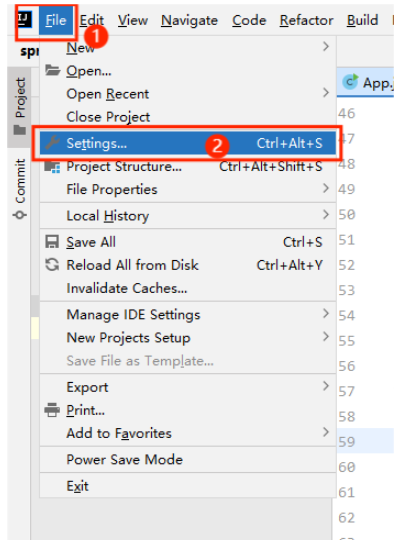Open the Edit menu
The height and width of the screenshot is (540, 406).
coord(92,20)
